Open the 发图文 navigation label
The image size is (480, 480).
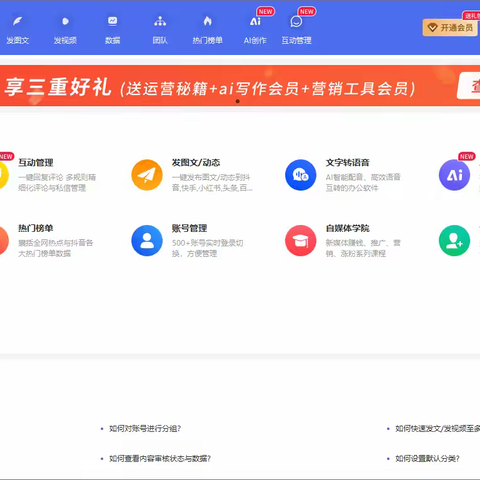coord(17,41)
